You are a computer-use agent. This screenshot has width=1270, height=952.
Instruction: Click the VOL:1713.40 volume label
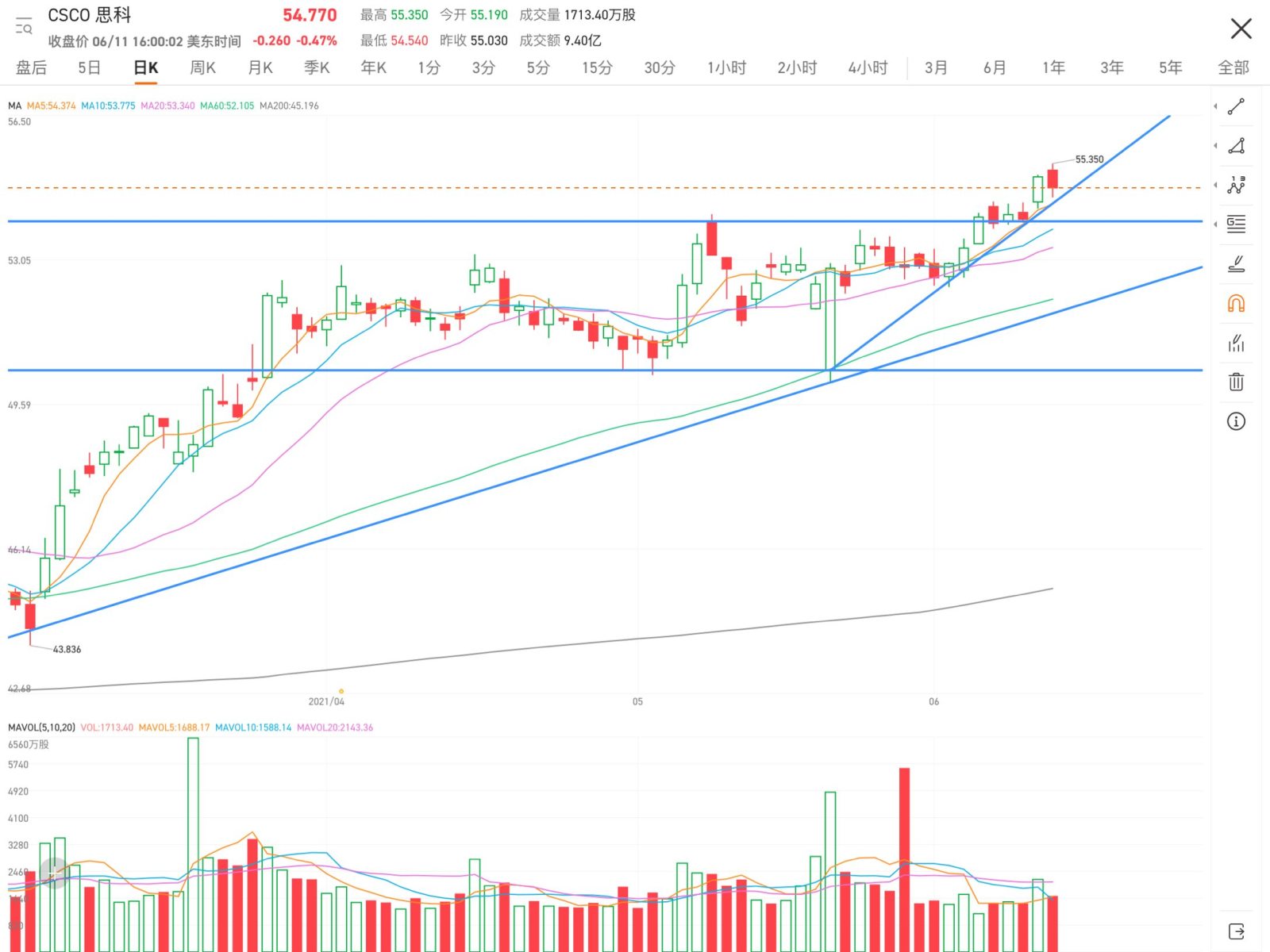(x=107, y=727)
